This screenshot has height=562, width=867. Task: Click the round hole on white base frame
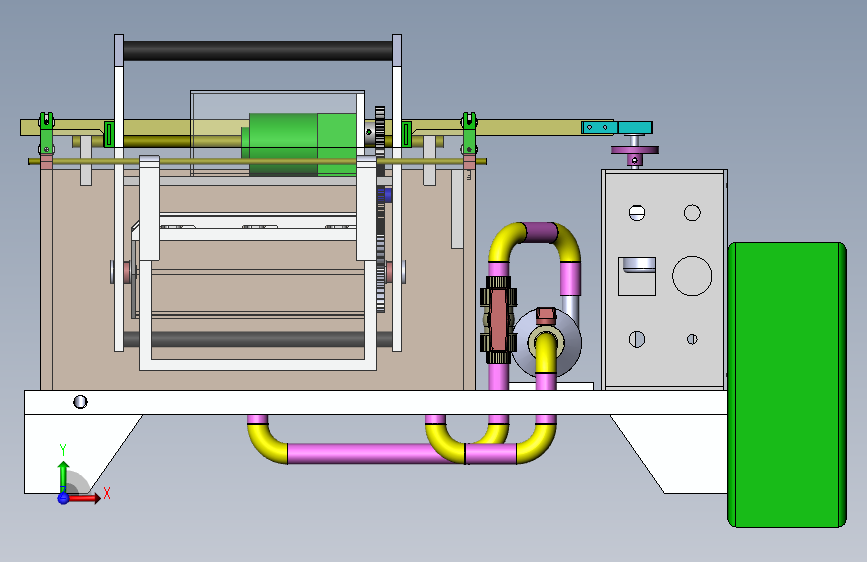coord(80,402)
